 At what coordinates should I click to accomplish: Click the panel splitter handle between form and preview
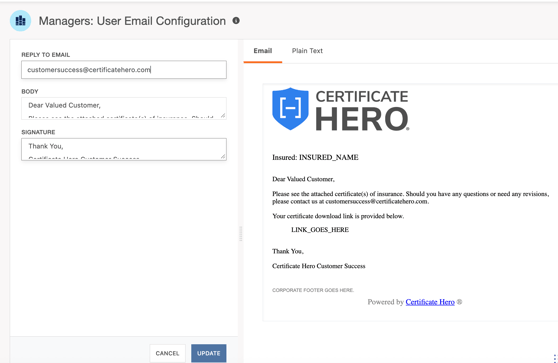(241, 234)
